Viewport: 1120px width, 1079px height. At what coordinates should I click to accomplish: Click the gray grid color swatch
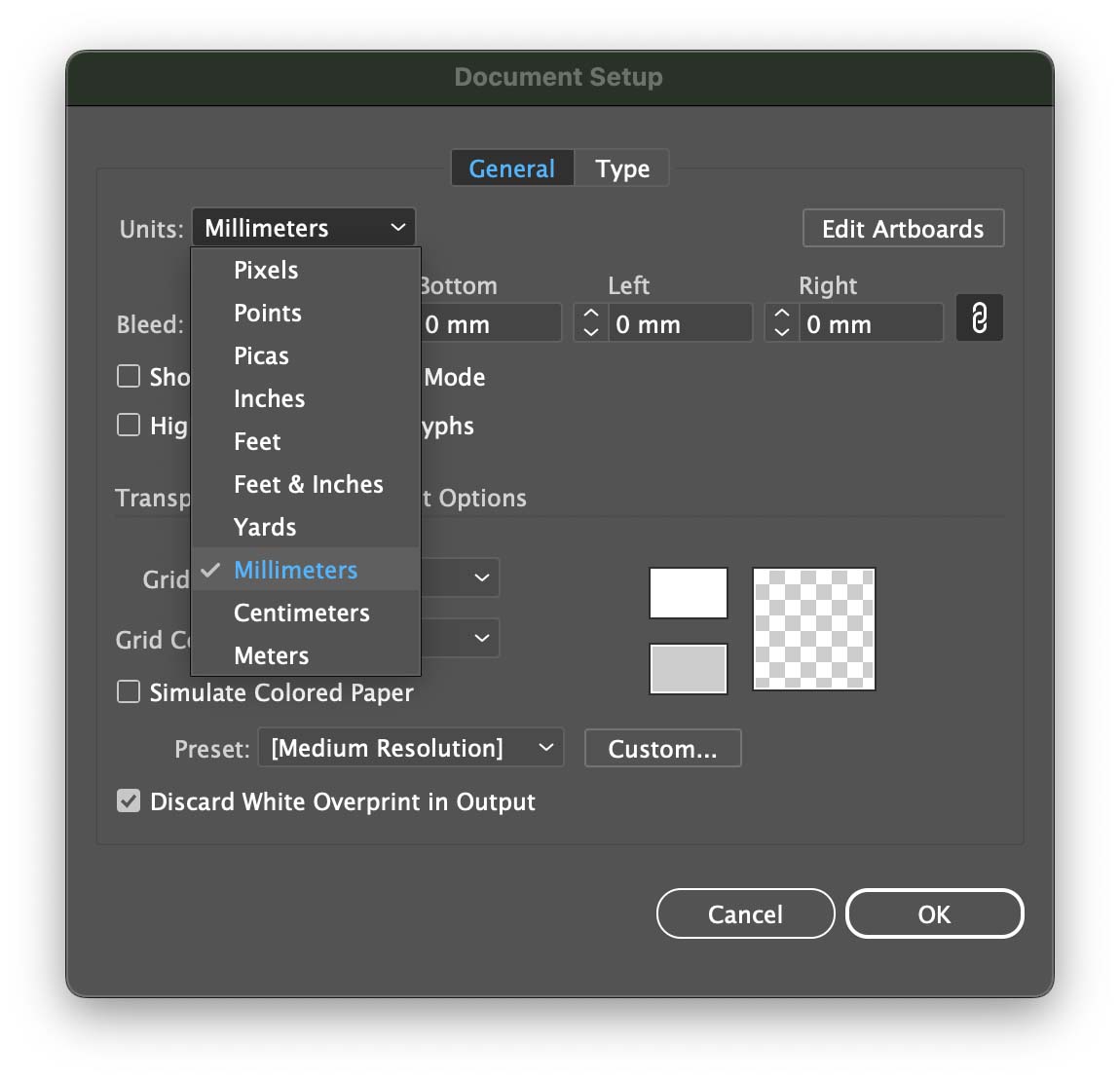tap(688, 669)
